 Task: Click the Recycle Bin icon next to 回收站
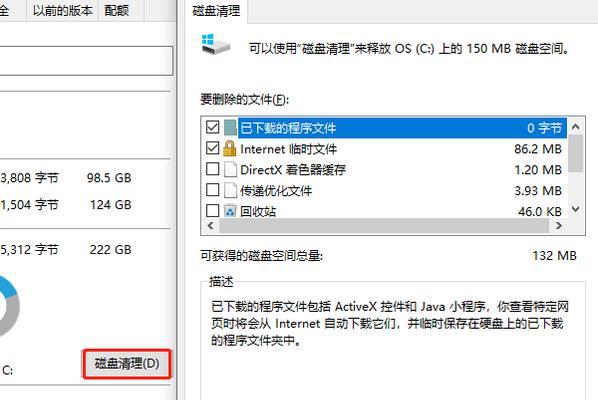(x=230, y=211)
